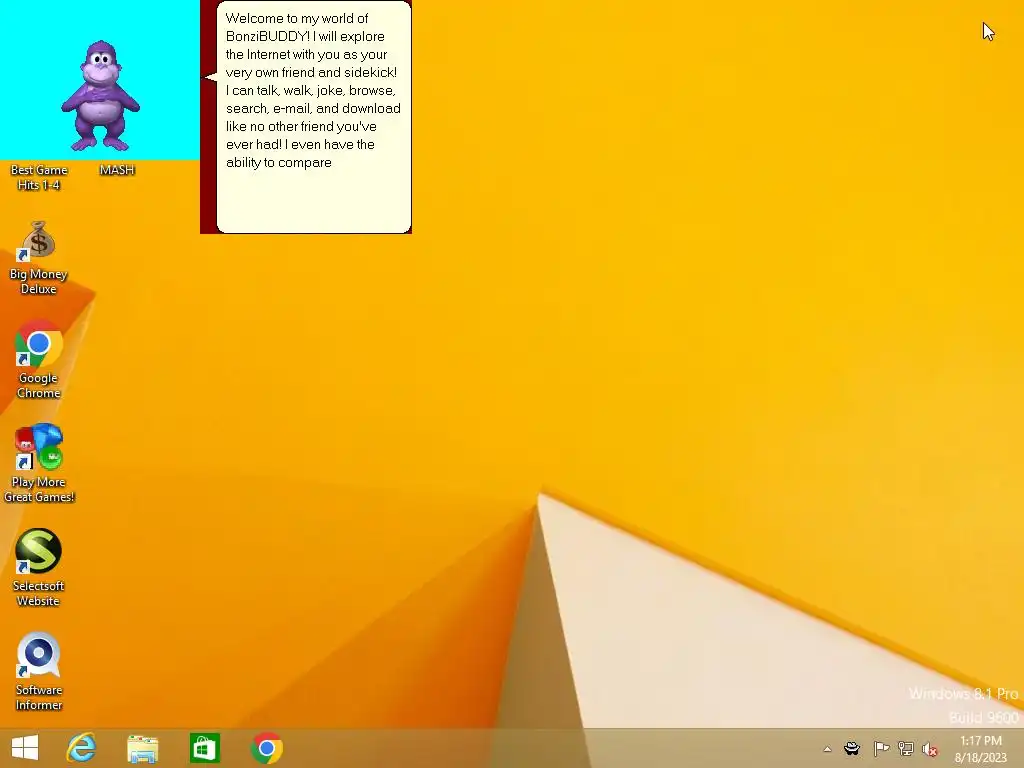Select the Selectsoft Website desktop shortcut

point(39,568)
